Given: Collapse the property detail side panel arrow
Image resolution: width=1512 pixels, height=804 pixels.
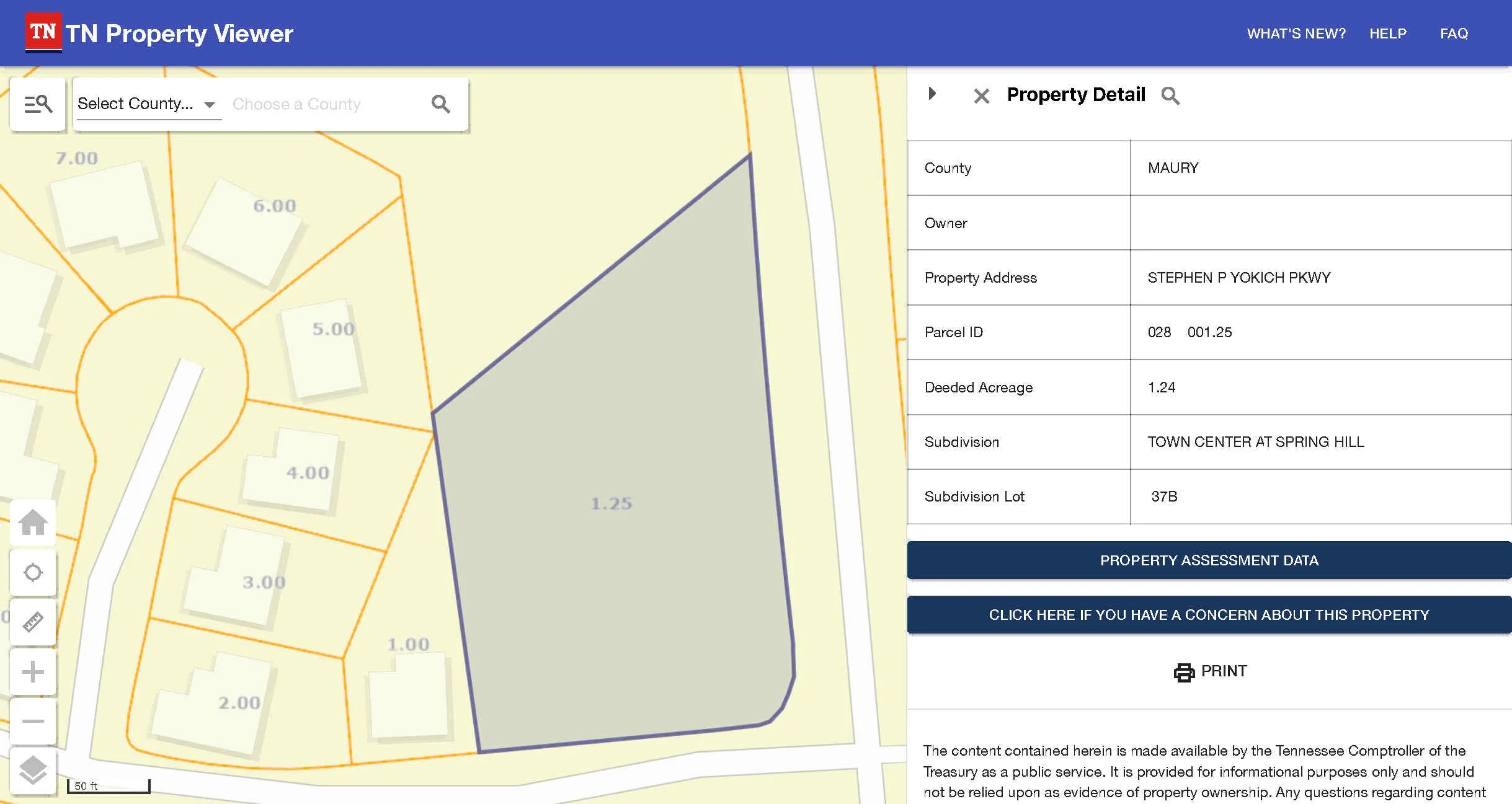Looking at the screenshot, I should [932, 94].
